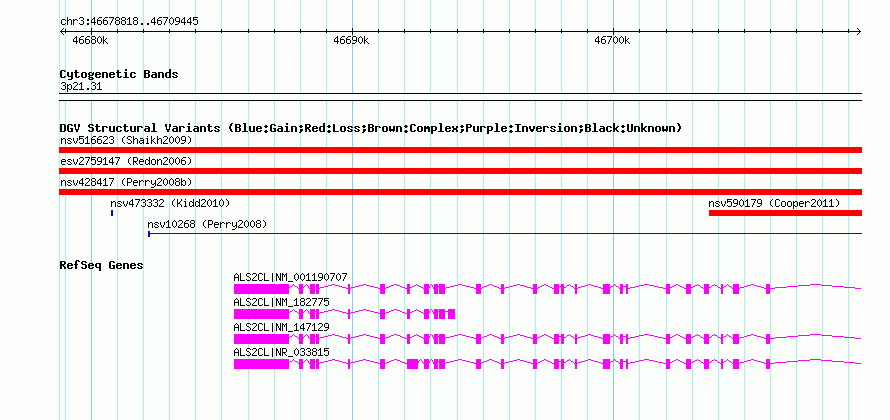Viewport: 890px width, 420px height.
Task: Select the red bar under nsv428417
Action: pos(460,192)
